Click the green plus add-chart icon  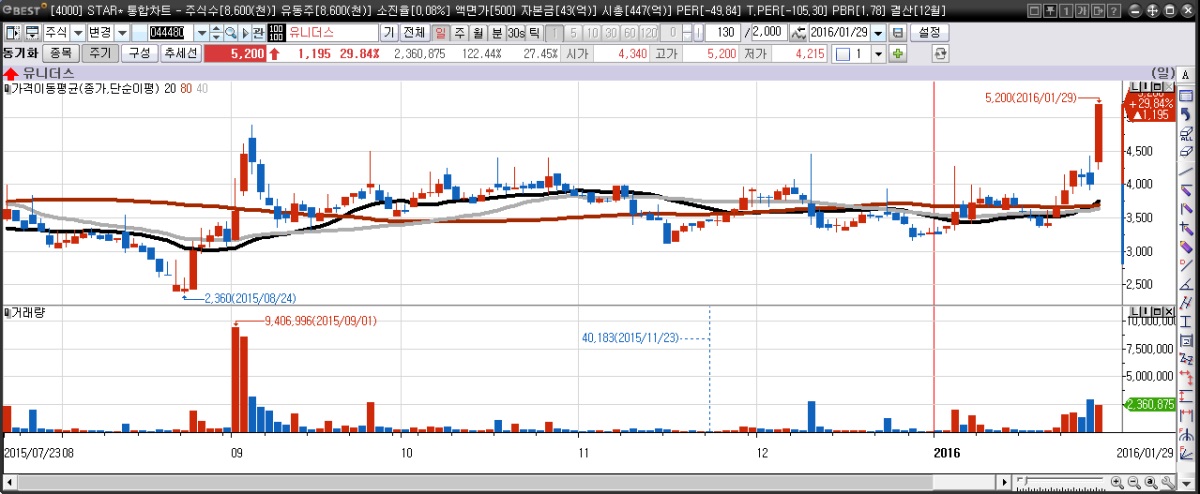898,53
